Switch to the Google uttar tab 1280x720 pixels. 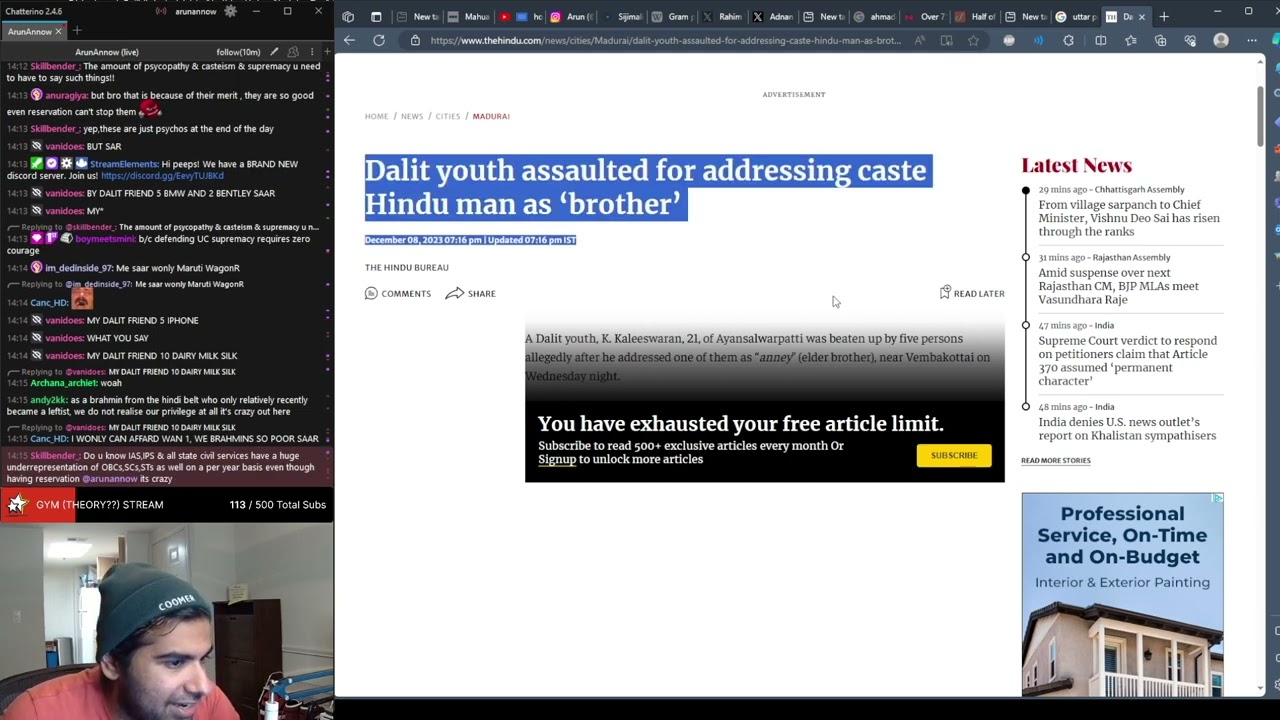(1077, 17)
